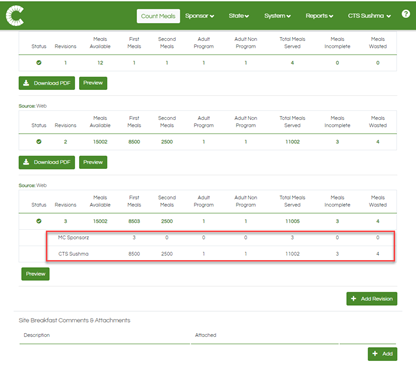Download PDF for revision 2
416x365 pixels.
coord(47,162)
